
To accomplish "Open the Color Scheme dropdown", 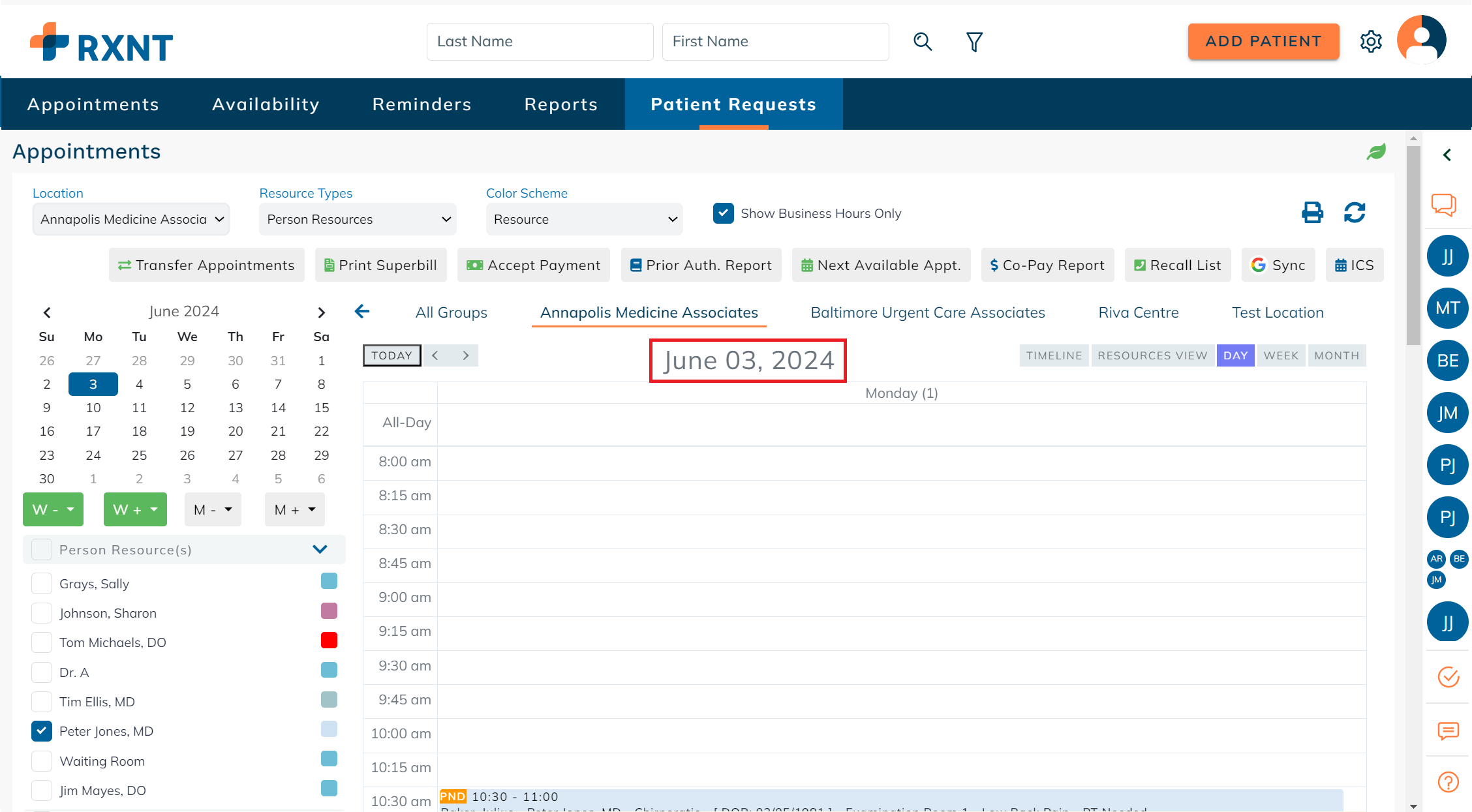I will click(x=584, y=219).
